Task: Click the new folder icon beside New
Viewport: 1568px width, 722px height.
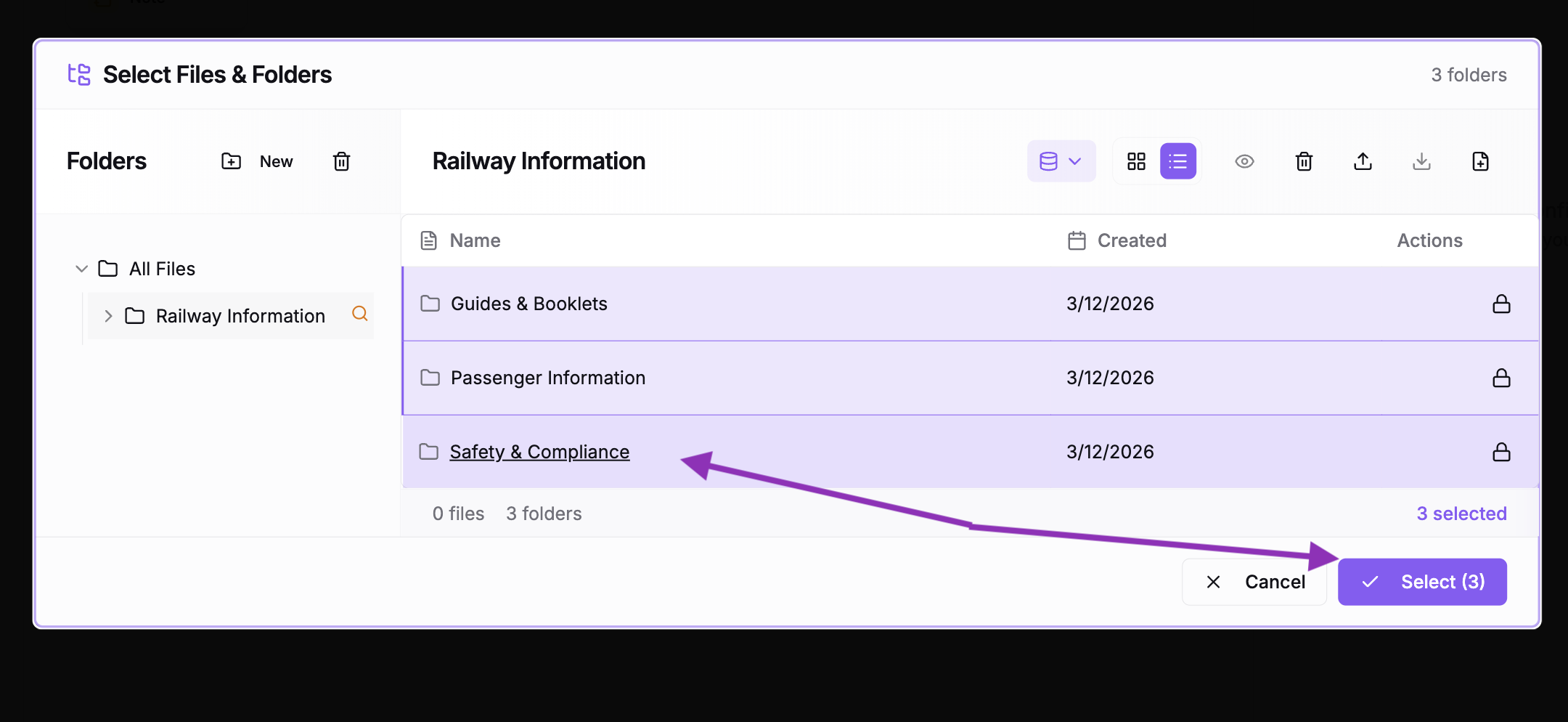Action: pyautogui.click(x=232, y=161)
